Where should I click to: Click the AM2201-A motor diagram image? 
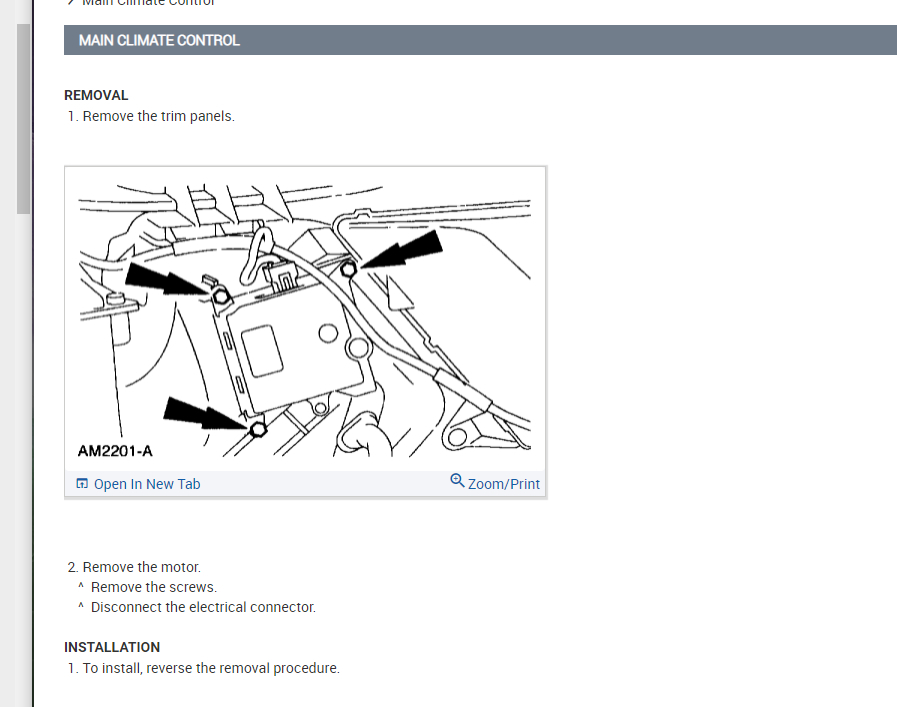click(305, 319)
